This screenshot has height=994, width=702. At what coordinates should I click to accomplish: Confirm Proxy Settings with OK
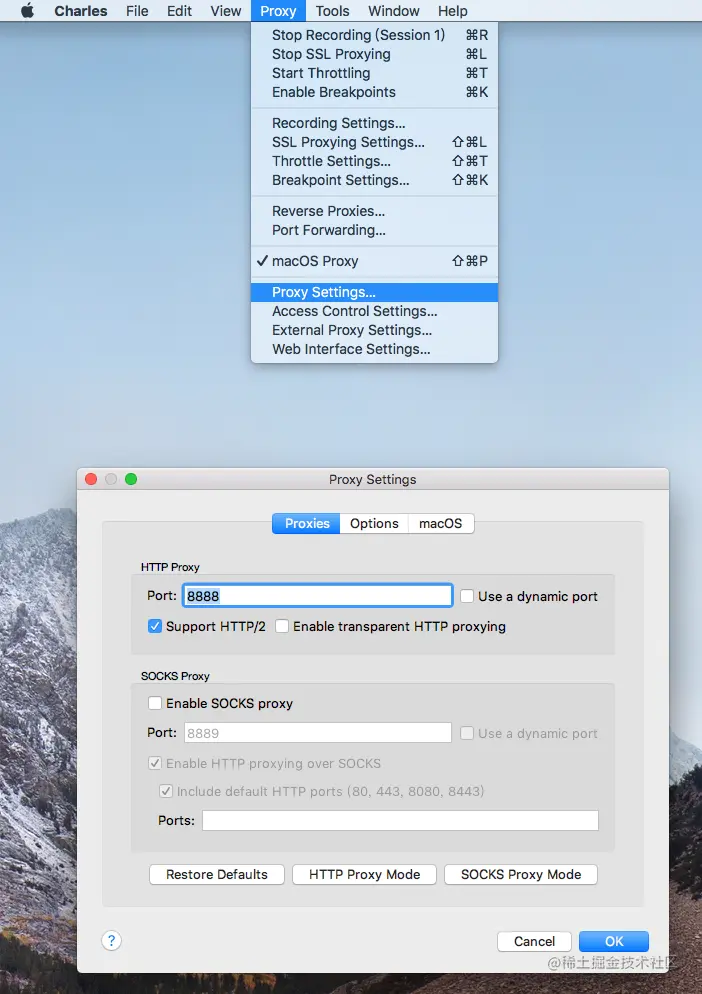(614, 941)
